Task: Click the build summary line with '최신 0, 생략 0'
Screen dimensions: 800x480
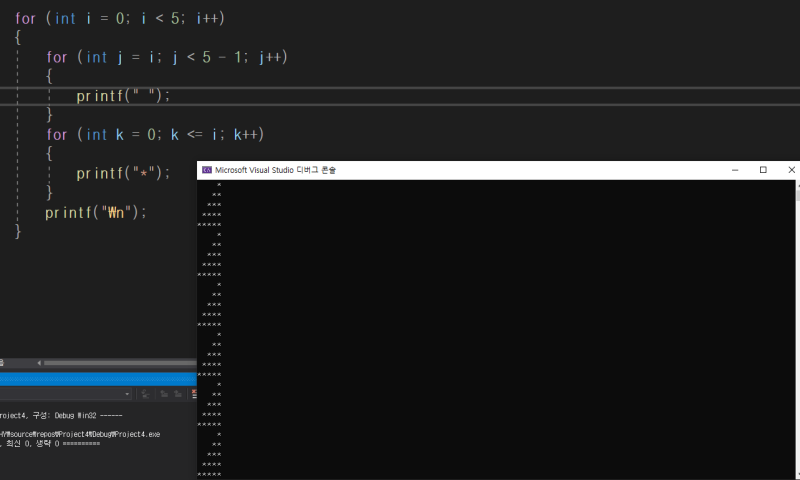Action: coord(50,444)
